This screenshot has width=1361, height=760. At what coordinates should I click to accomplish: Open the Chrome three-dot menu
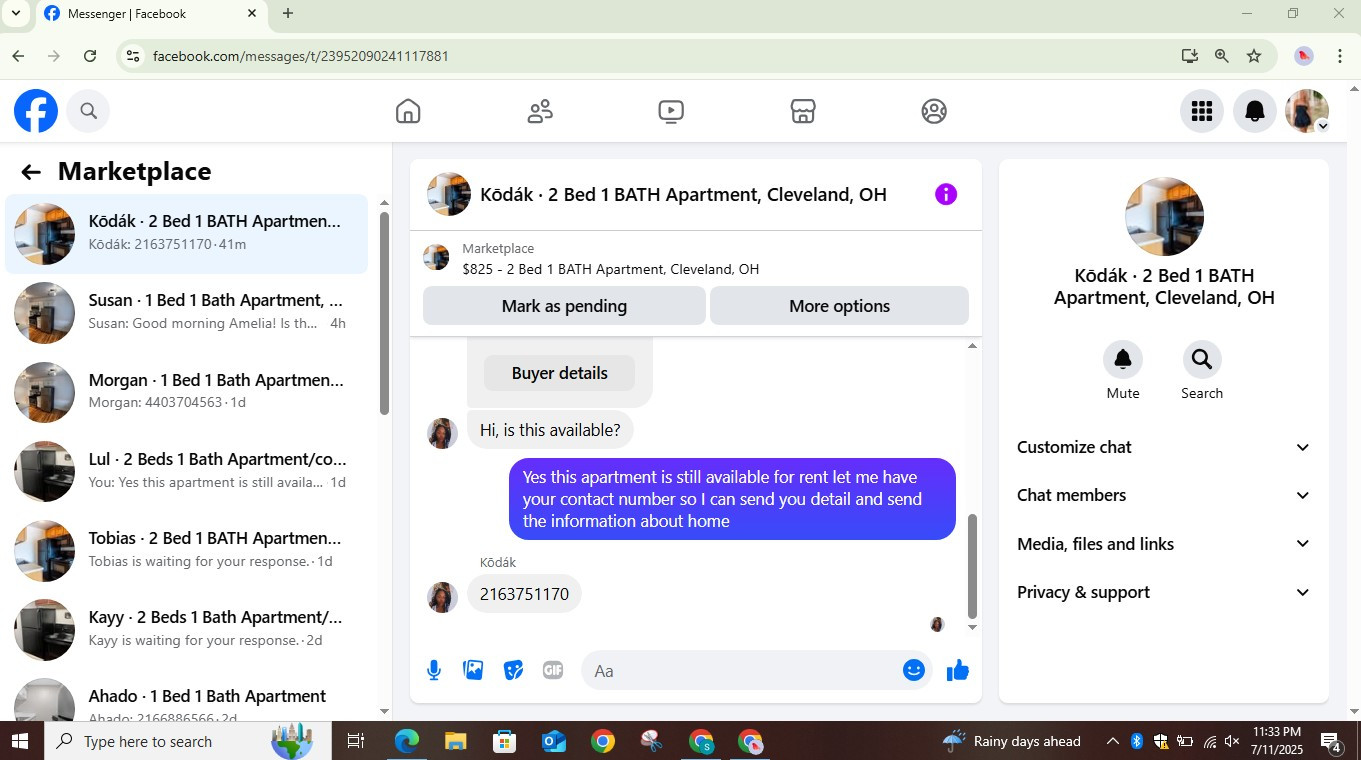[x=1340, y=56]
